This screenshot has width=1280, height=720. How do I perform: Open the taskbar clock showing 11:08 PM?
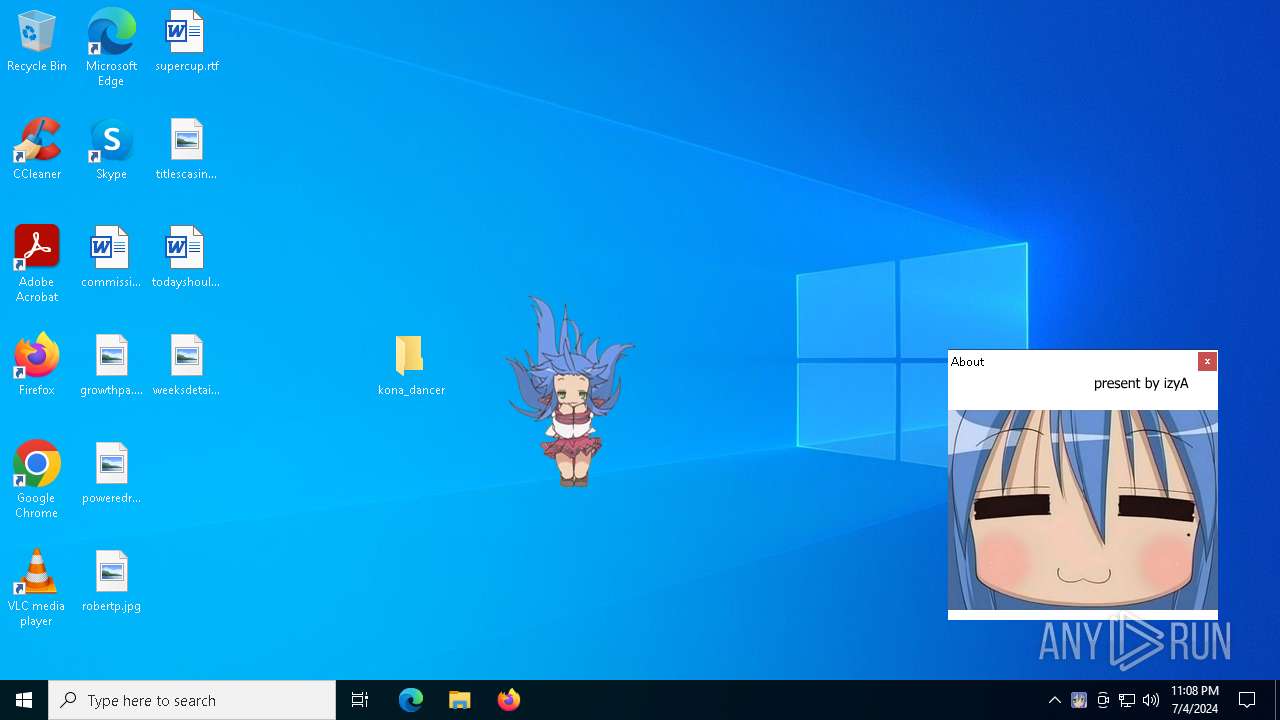coord(1194,700)
